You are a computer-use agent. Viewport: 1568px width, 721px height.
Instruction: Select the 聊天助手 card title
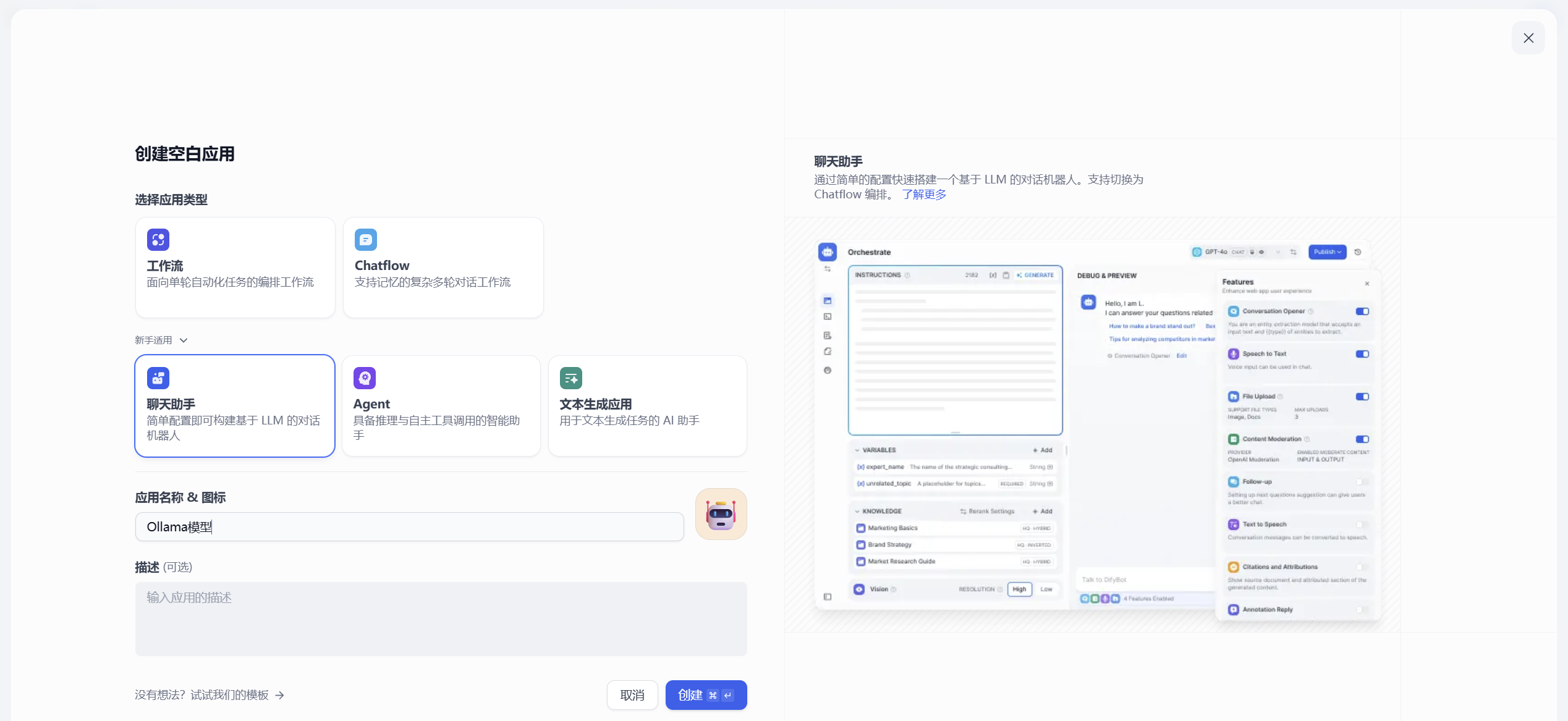(x=171, y=404)
